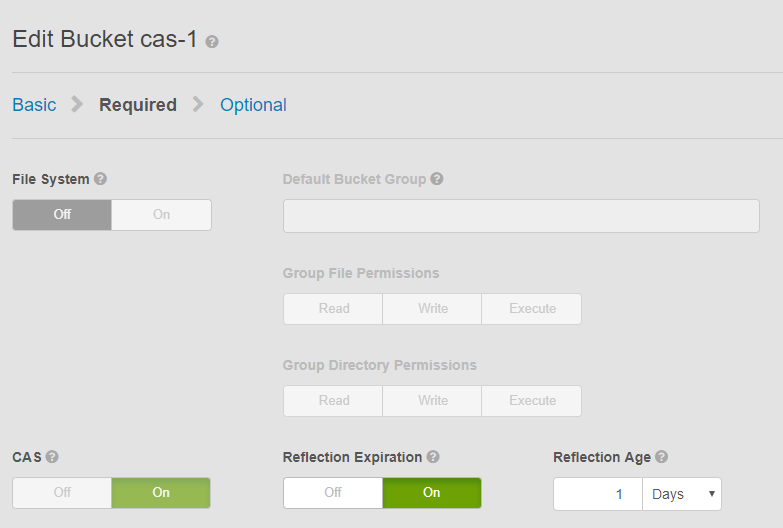Set File System toggle to Off
Screen dimensions: 783x528
pos(62,215)
